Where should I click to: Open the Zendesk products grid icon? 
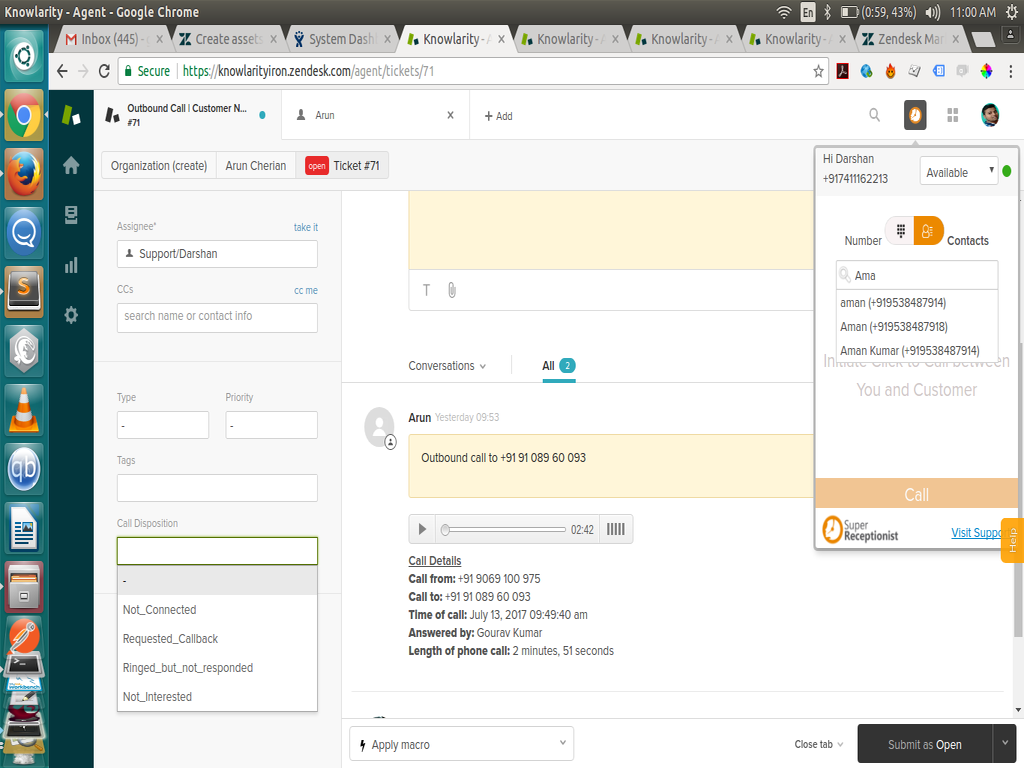952,115
